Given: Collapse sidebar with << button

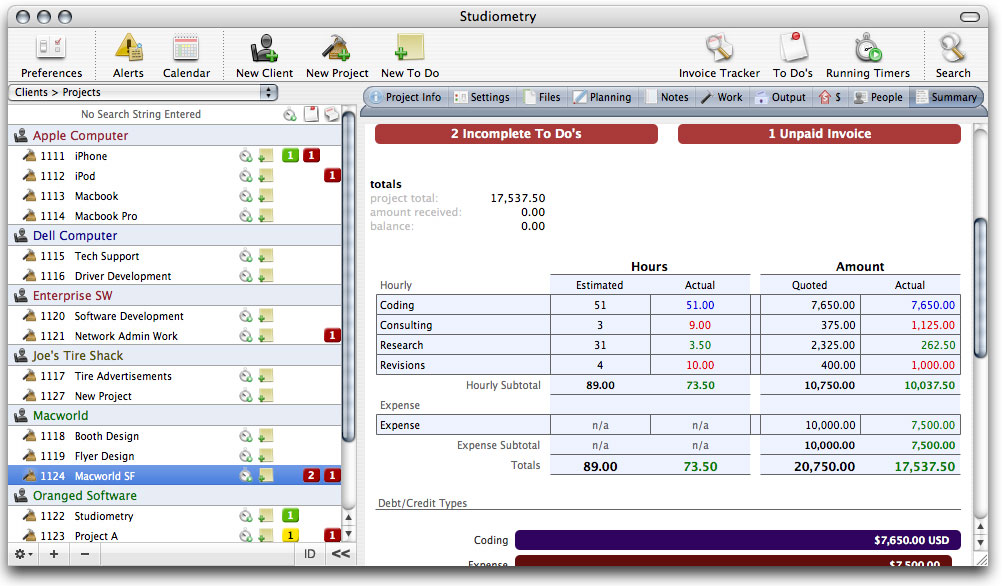Looking at the screenshot, I should 341,554.
